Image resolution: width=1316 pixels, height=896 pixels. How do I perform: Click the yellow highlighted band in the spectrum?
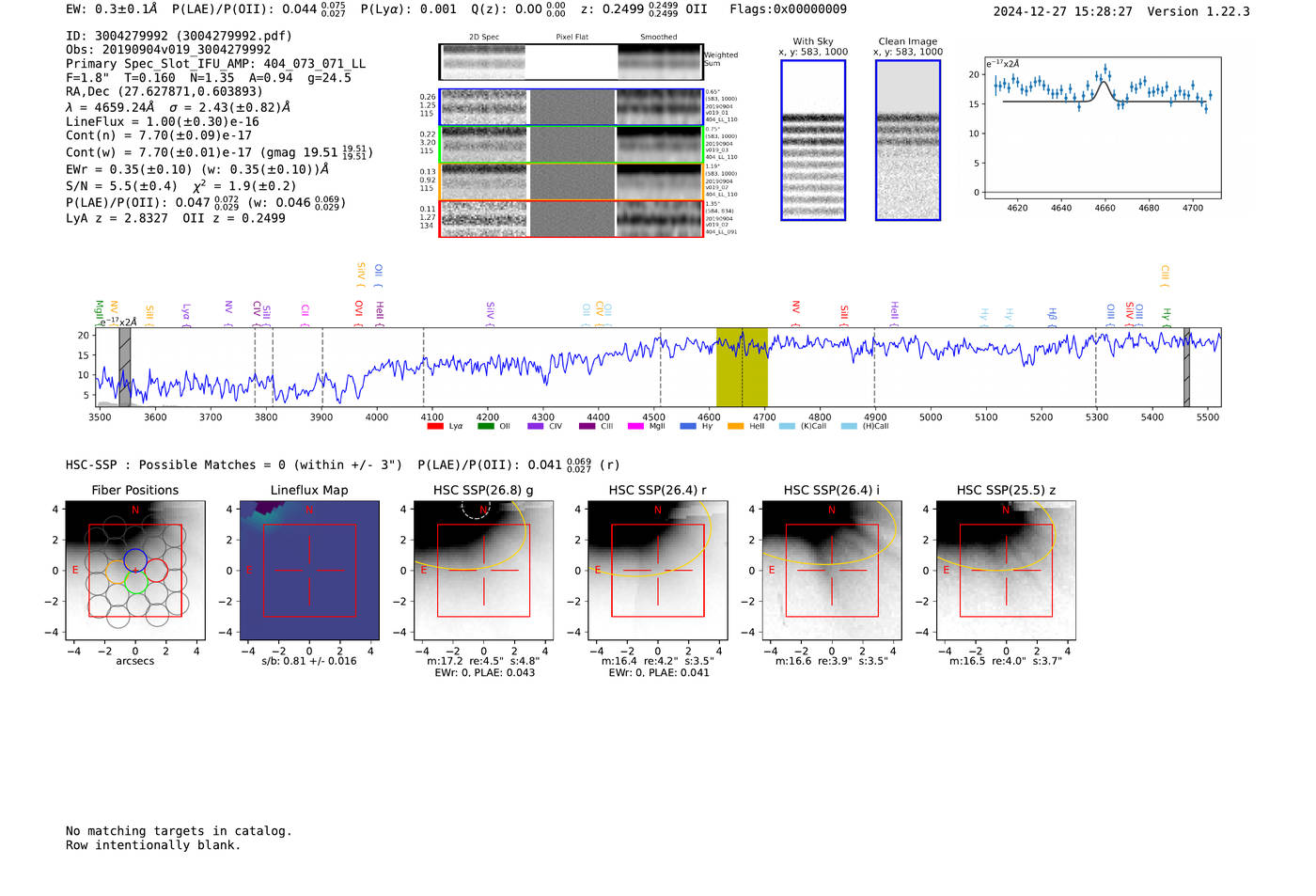(x=742, y=368)
